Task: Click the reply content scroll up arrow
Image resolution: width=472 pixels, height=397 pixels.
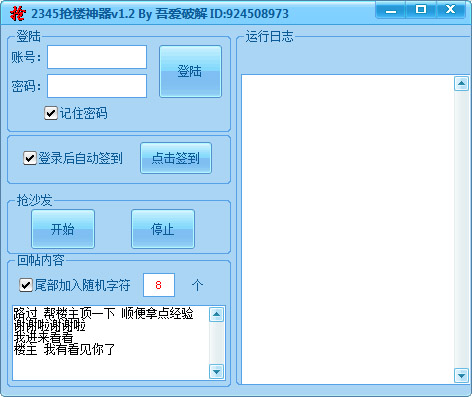Action: point(216,314)
